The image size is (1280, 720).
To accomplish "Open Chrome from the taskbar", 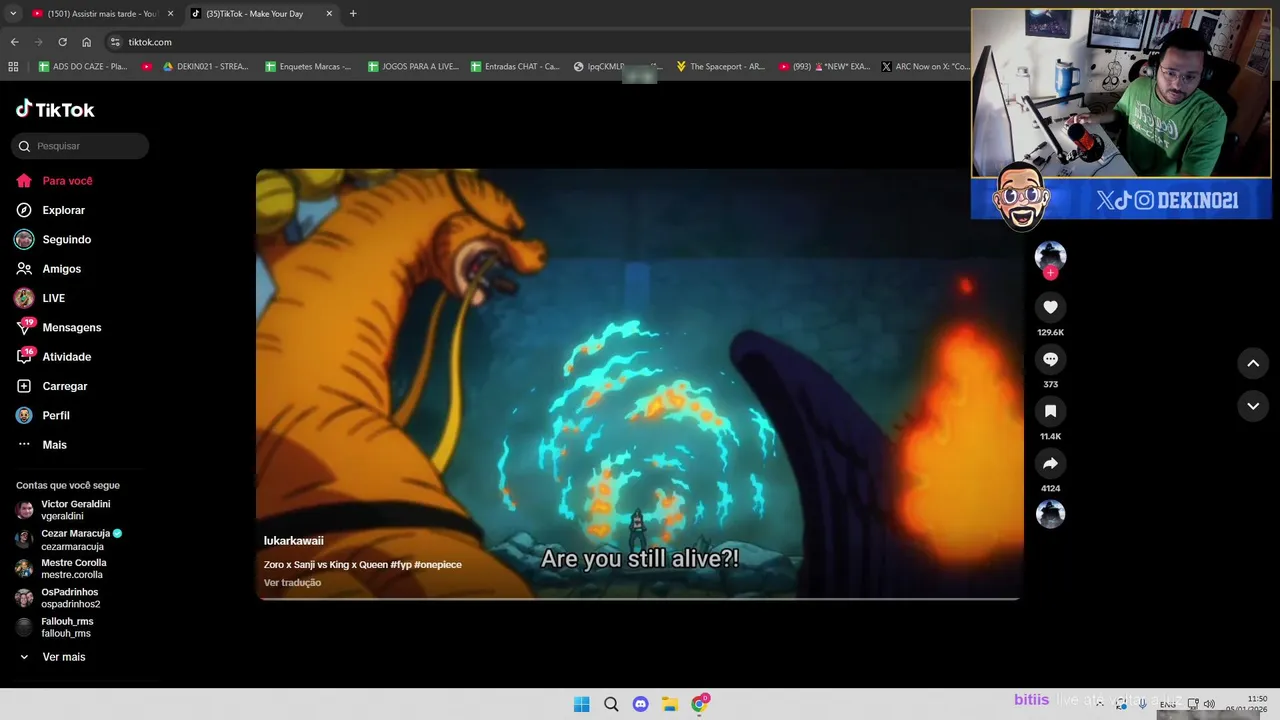I will click(700, 704).
